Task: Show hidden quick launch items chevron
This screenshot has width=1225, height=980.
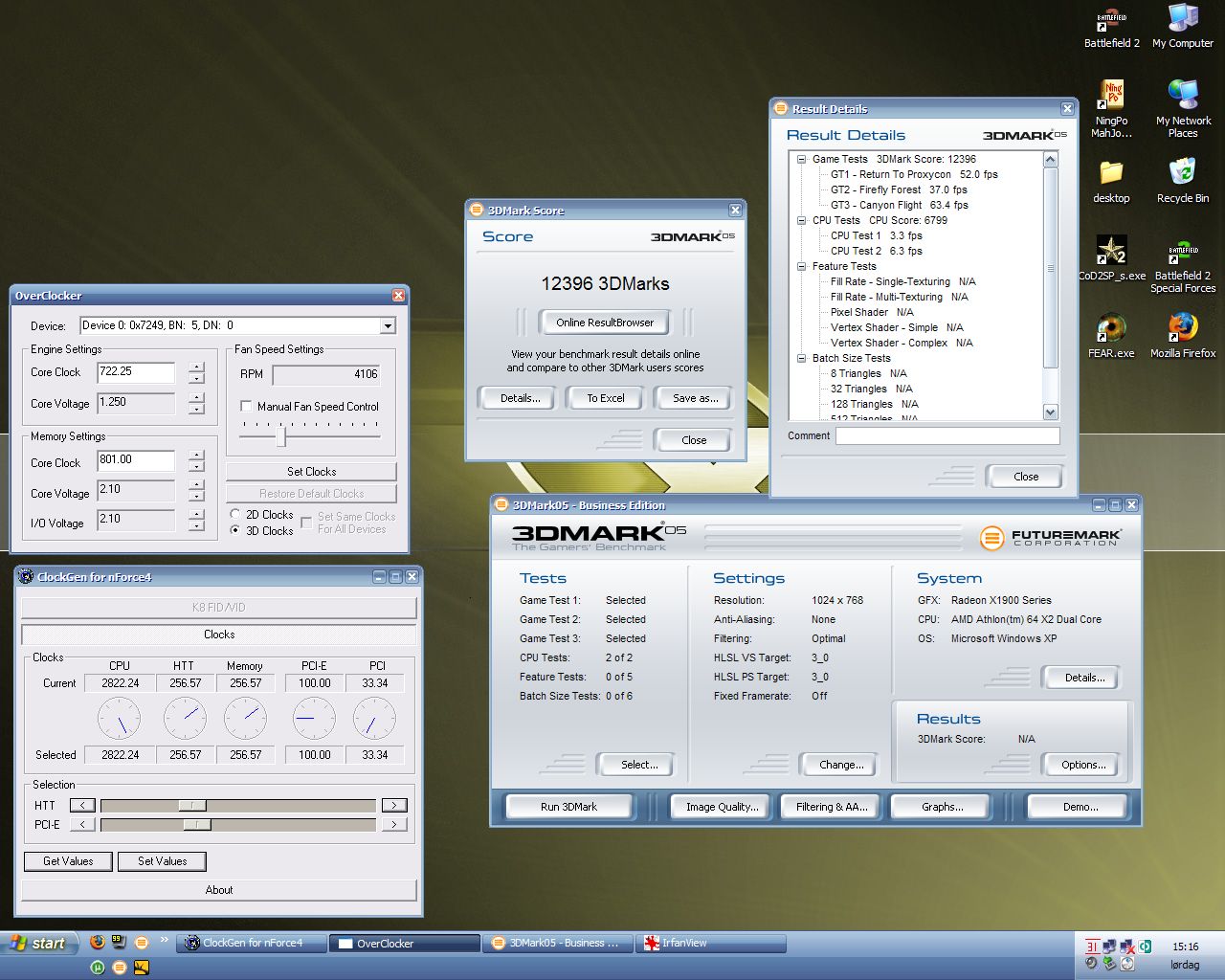Action: [x=164, y=941]
